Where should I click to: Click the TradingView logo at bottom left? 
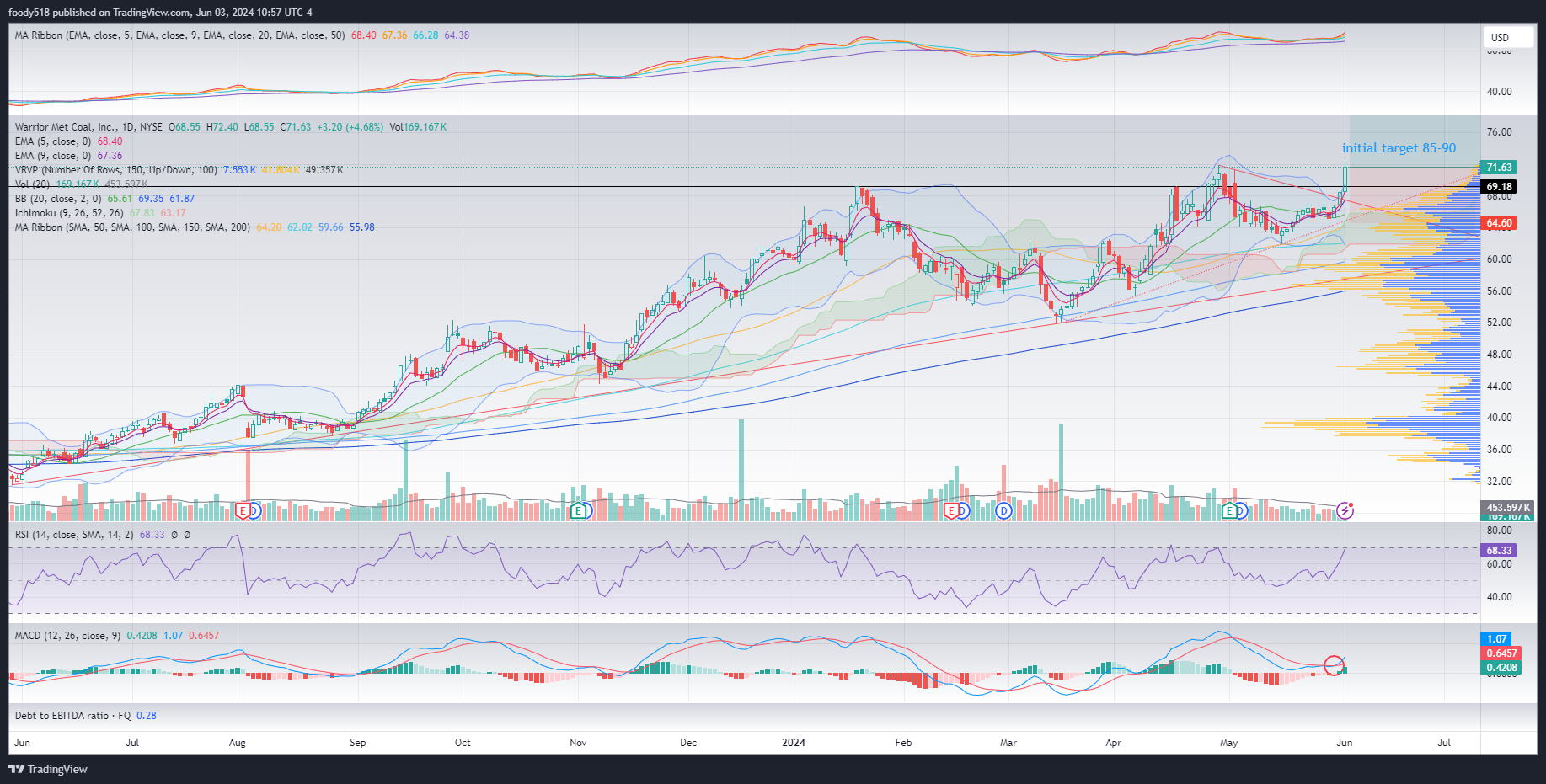[x=48, y=769]
